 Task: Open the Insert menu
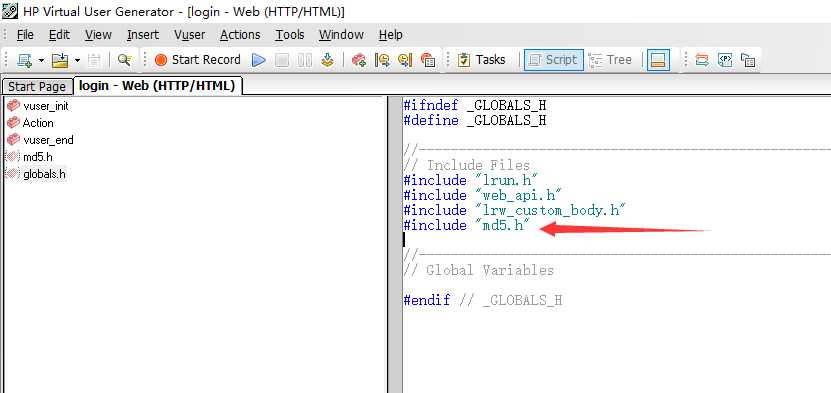click(143, 35)
